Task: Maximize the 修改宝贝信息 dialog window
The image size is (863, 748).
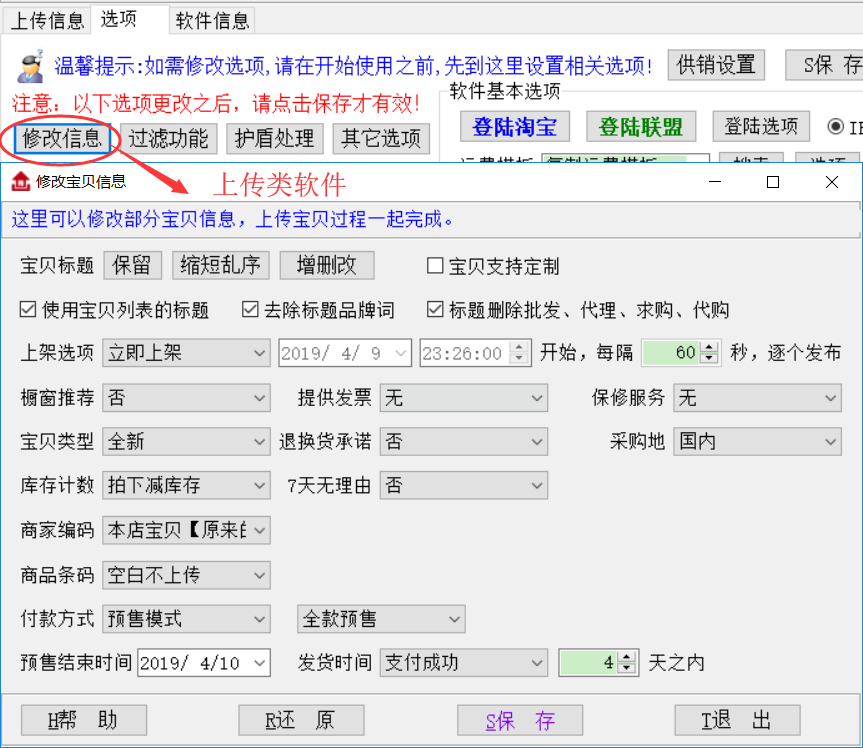Action: [x=772, y=182]
